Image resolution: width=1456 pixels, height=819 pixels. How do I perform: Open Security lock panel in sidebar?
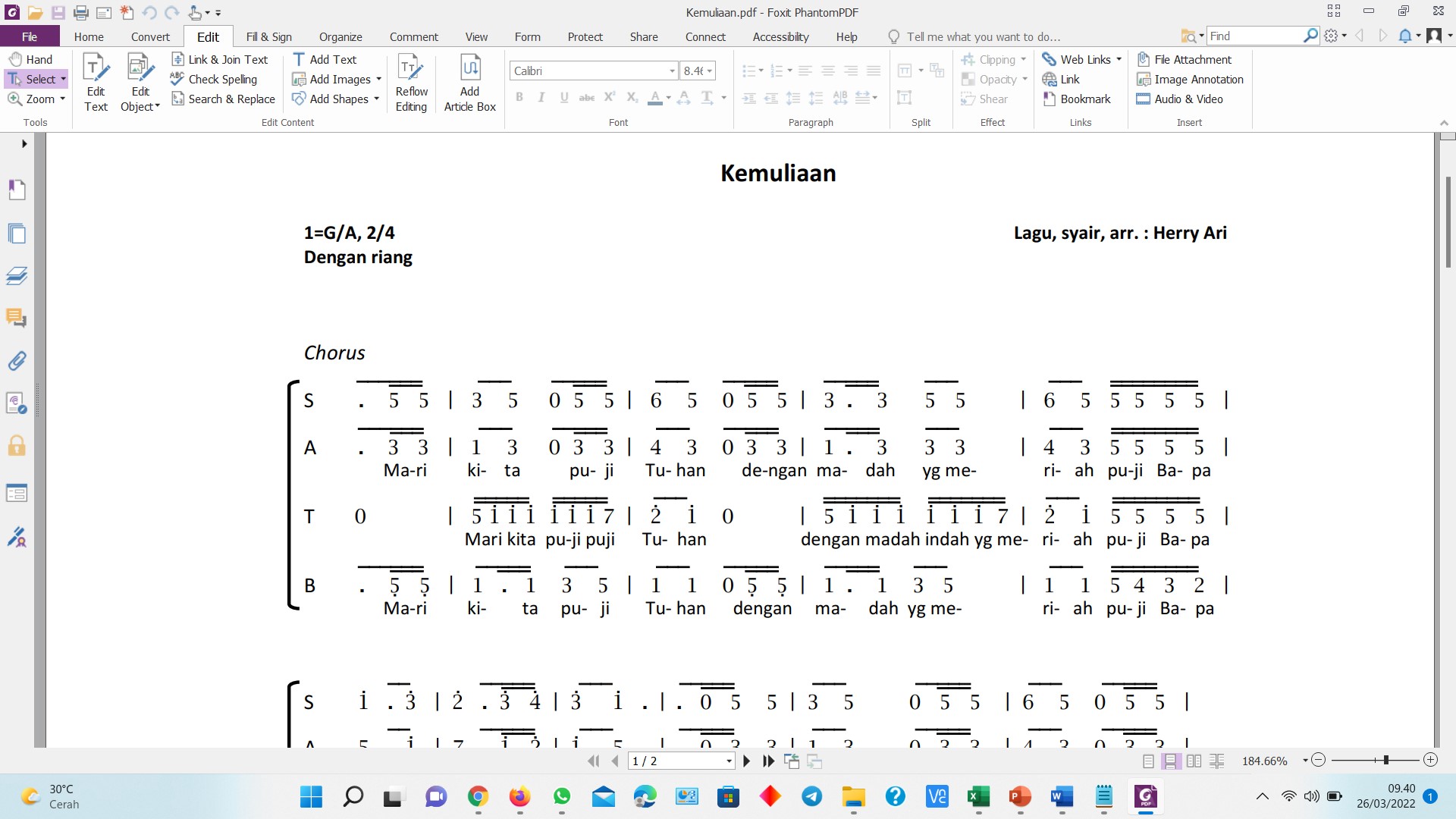pyautogui.click(x=17, y=445)
